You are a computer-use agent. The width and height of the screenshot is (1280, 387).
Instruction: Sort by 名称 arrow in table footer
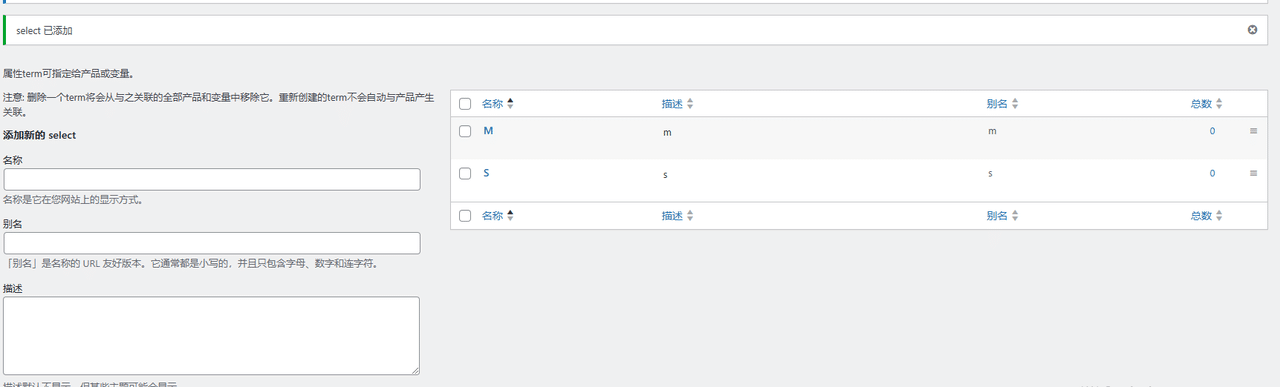(x=510, y=215)
